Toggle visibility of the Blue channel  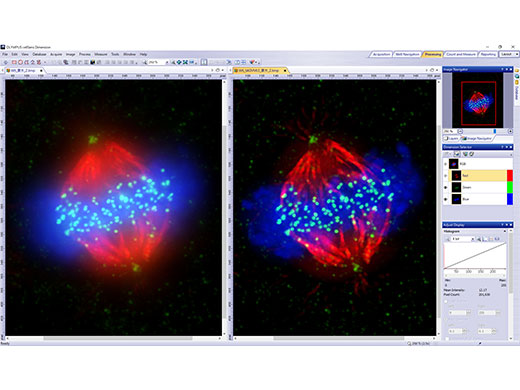[x=446, y=199]
